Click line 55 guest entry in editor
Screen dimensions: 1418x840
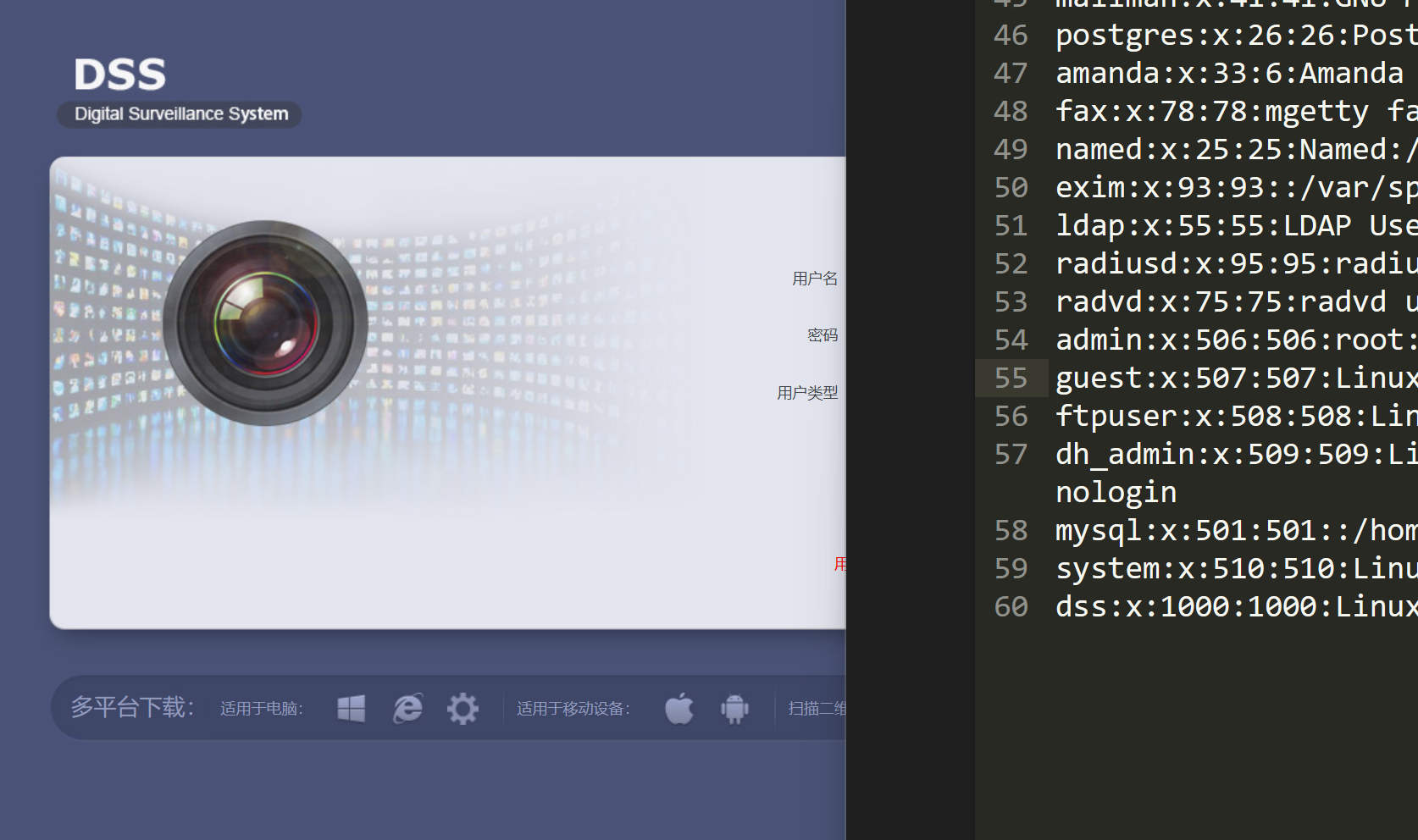1237,378
